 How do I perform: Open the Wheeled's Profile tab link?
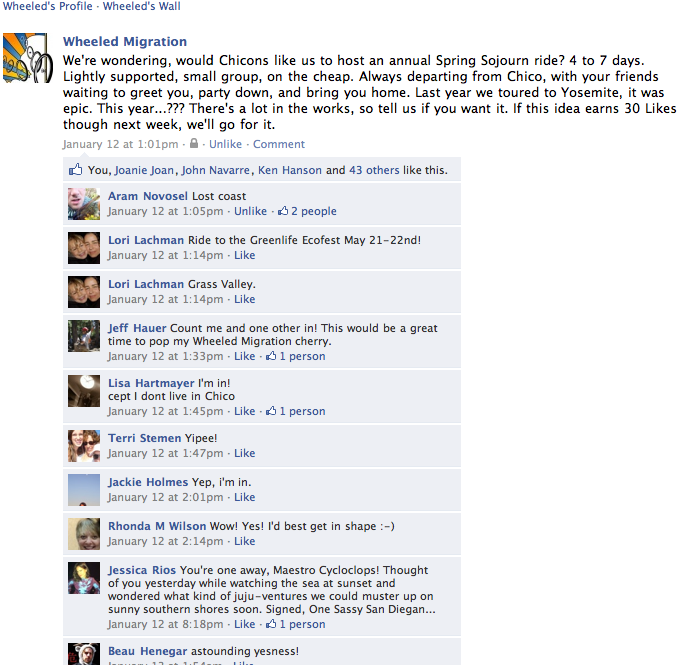47,6
